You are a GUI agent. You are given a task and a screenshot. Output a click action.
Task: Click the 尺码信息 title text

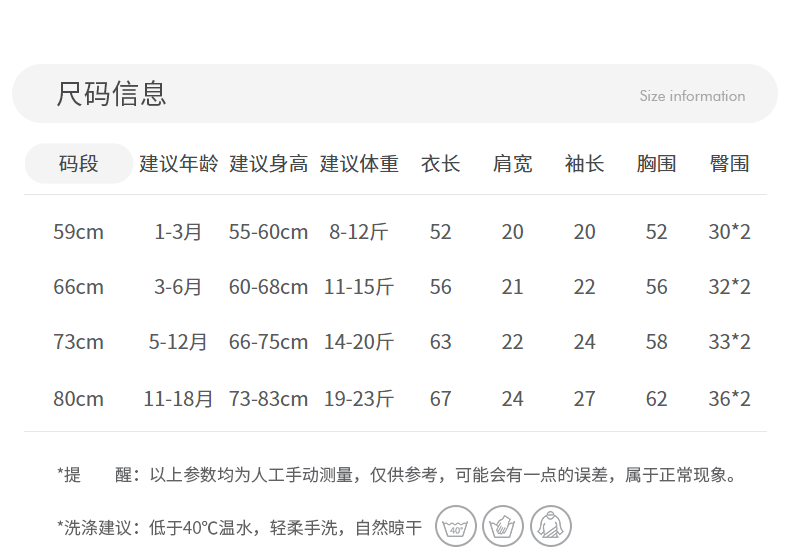[x=111, y=94]
